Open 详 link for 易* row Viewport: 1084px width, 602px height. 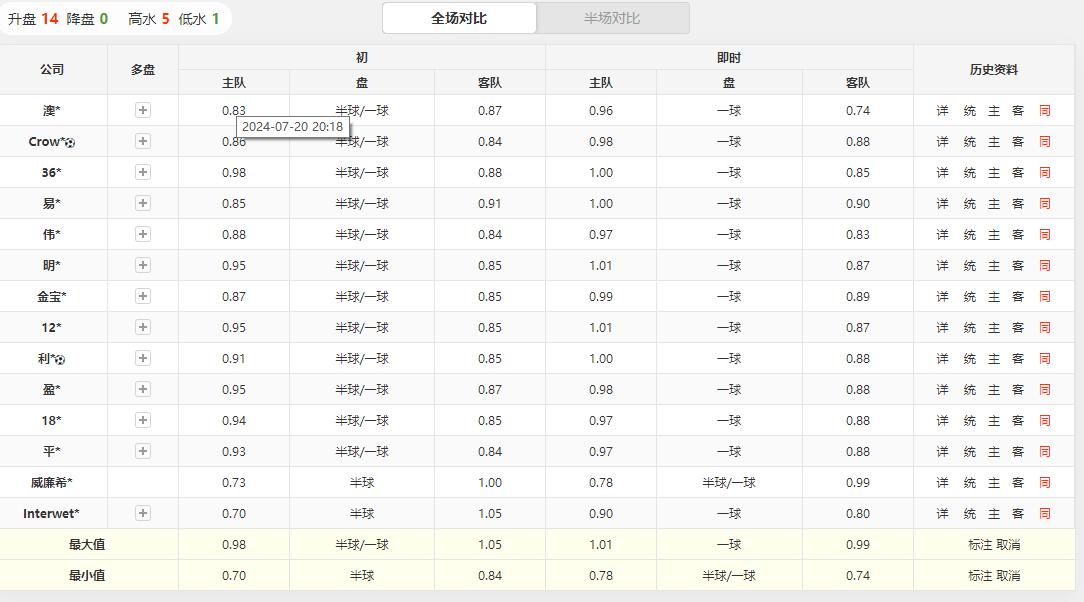click(942, 204)
